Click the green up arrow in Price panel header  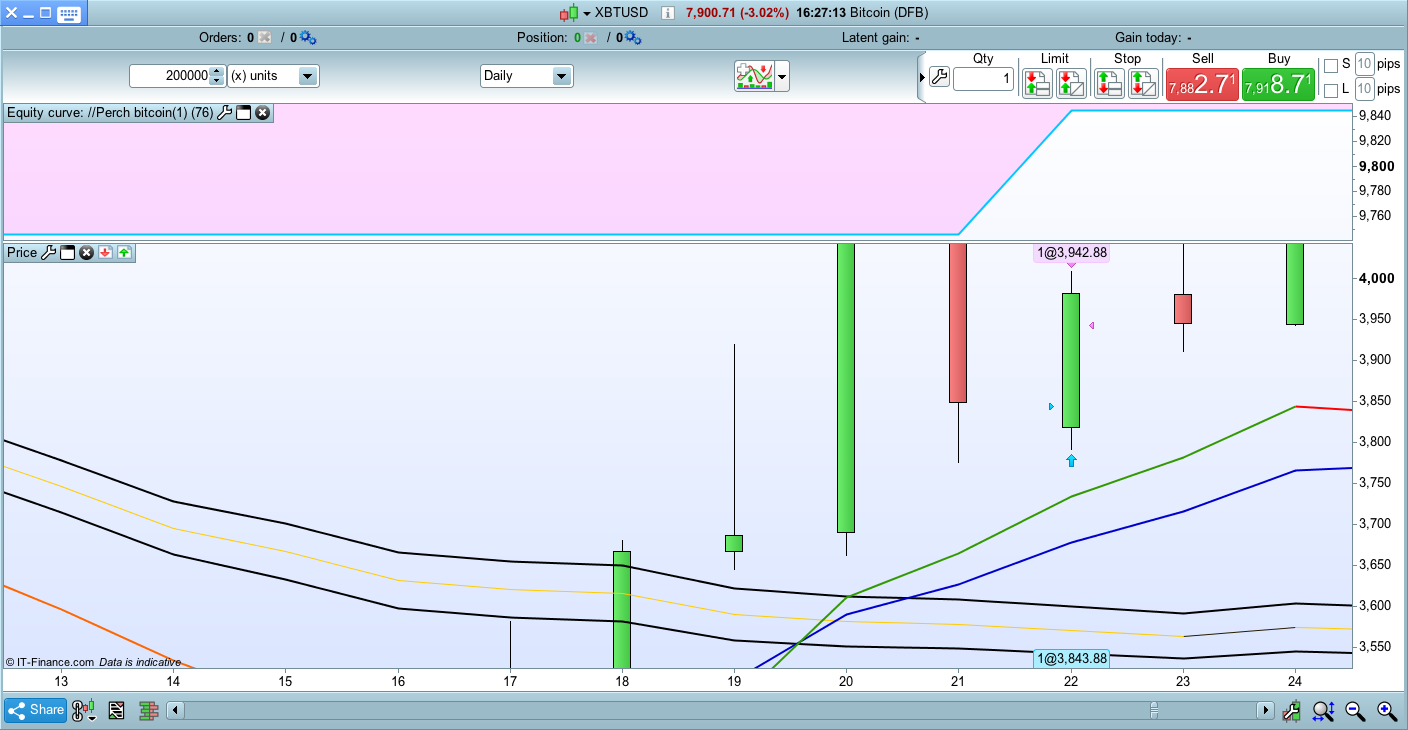click(124, 253)
